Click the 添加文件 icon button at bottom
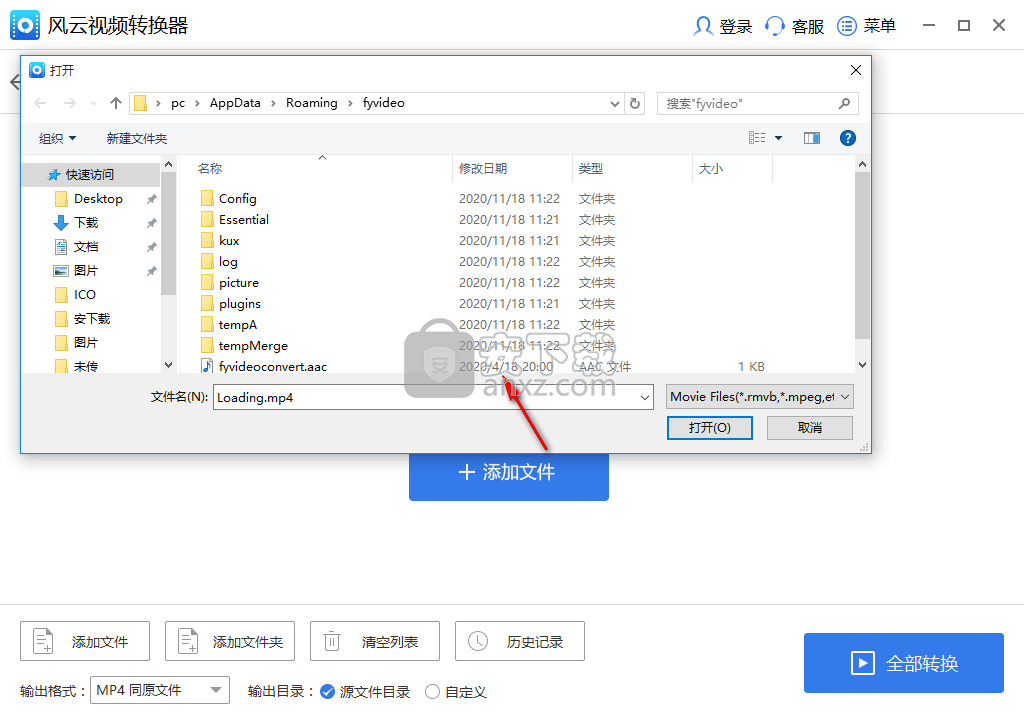Viewport: 1024px width, 720px height. point(85,642)
